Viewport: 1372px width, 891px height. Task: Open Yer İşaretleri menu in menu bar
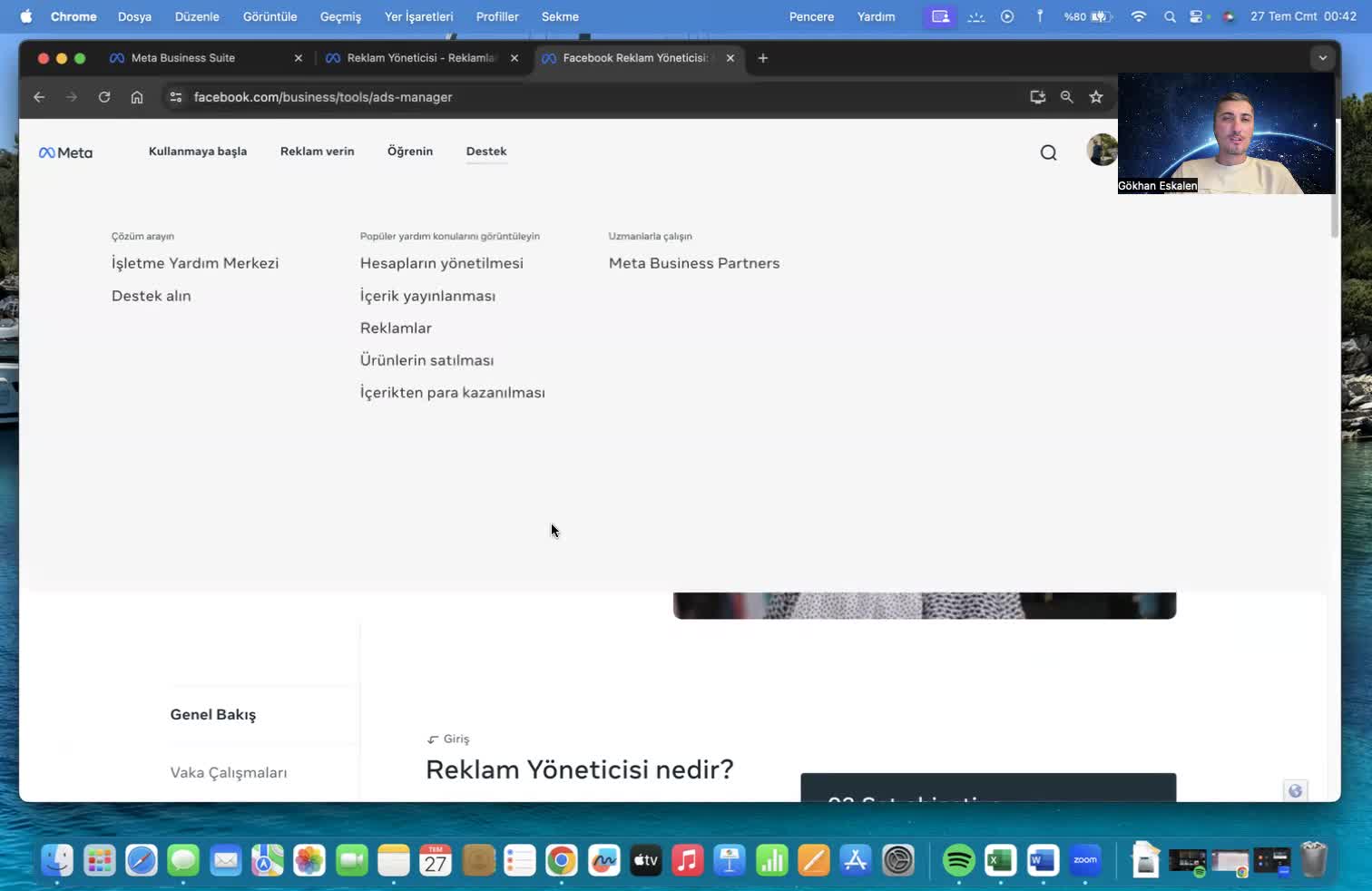[x=418, y=16]
